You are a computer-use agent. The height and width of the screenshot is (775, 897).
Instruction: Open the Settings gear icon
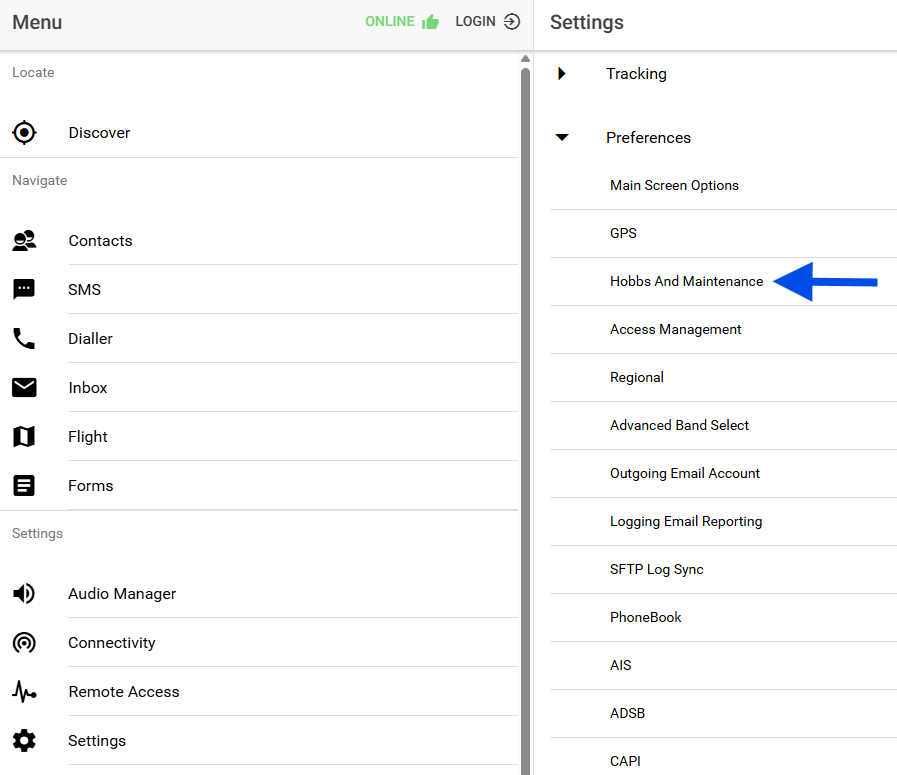(x=24, y=741)
